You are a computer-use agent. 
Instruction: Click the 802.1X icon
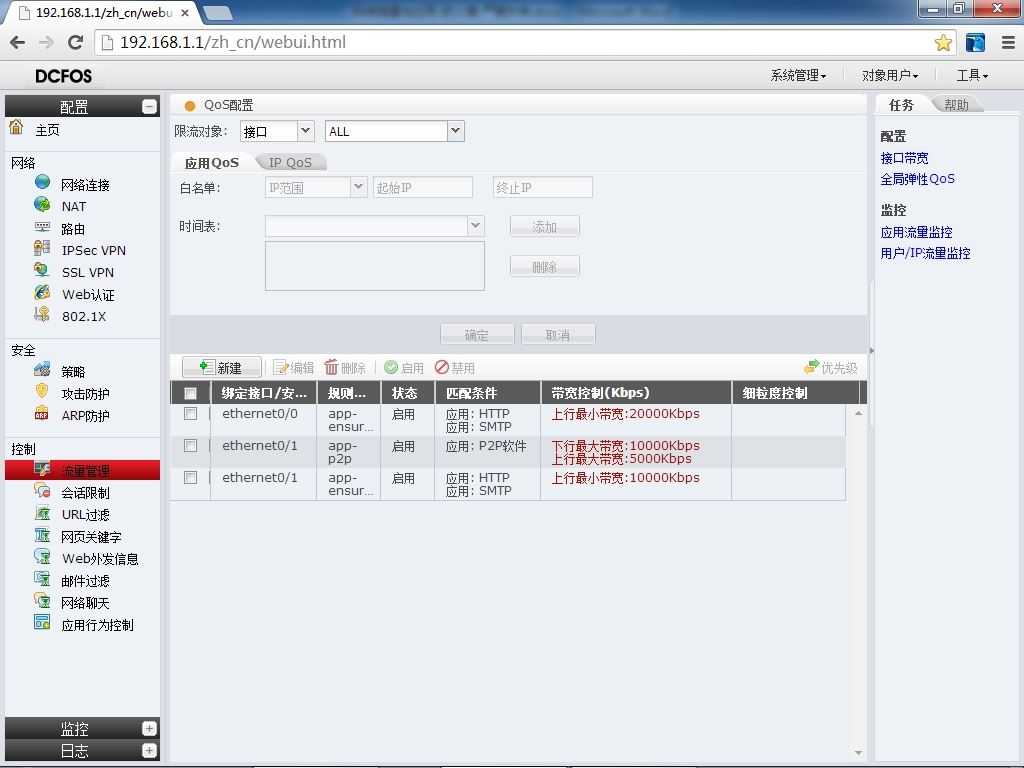tap(42, 314)
